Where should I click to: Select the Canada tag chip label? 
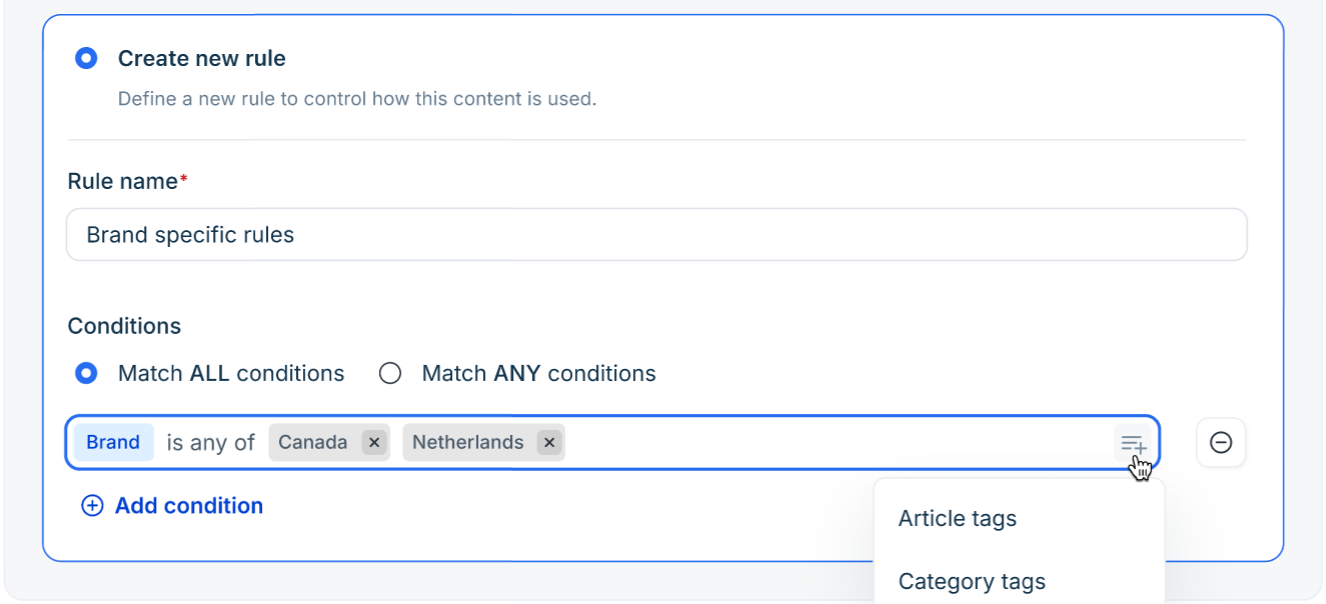pos(313,442)
